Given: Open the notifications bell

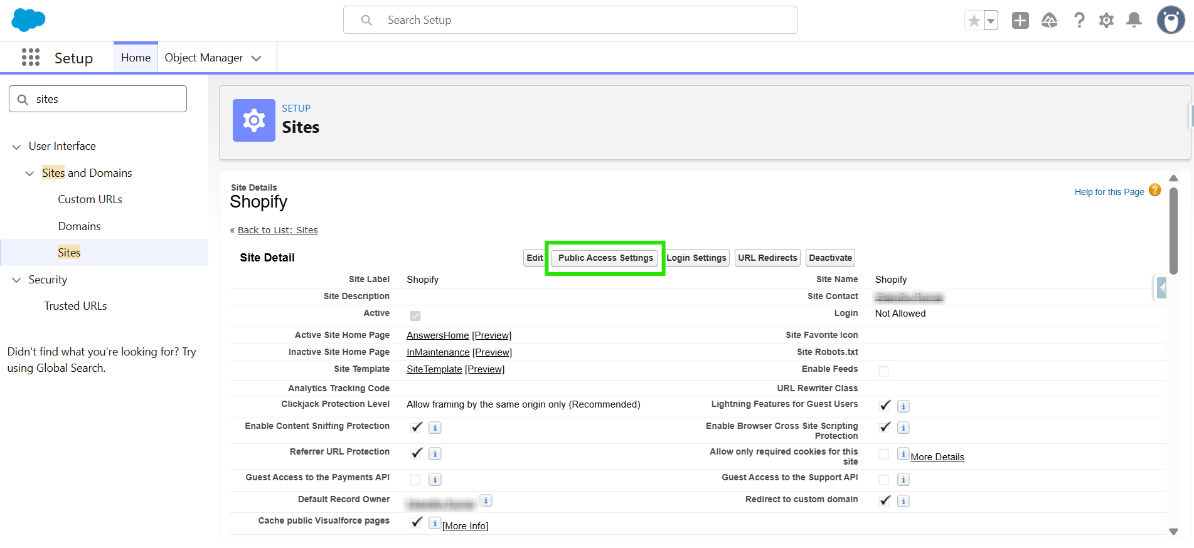Looking at the screenshot, I should [x=1135, y=21].
